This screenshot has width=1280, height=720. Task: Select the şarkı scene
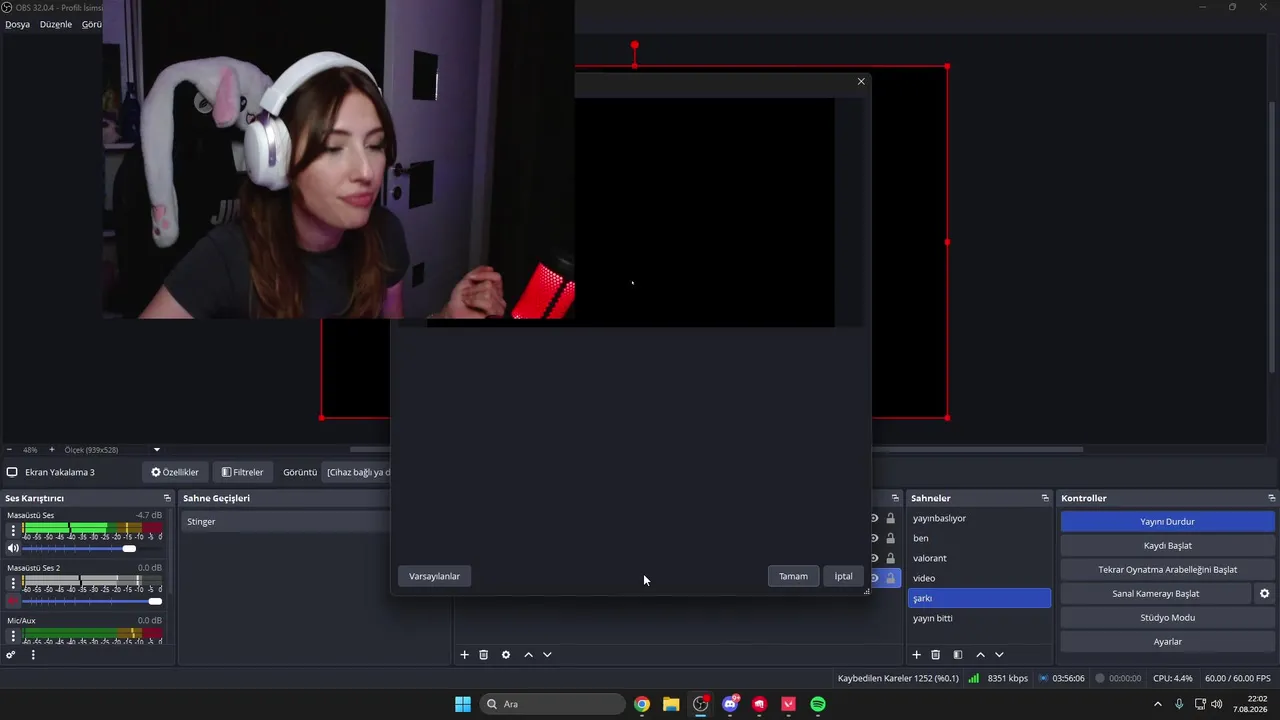click(979, 598)
